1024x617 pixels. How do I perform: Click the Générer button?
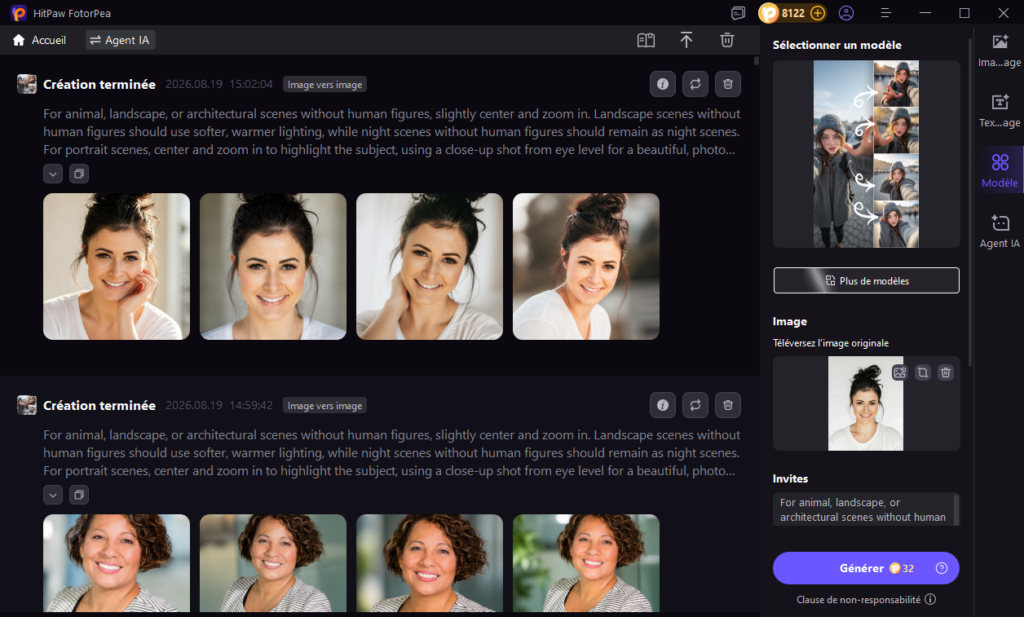coord(866,568)
